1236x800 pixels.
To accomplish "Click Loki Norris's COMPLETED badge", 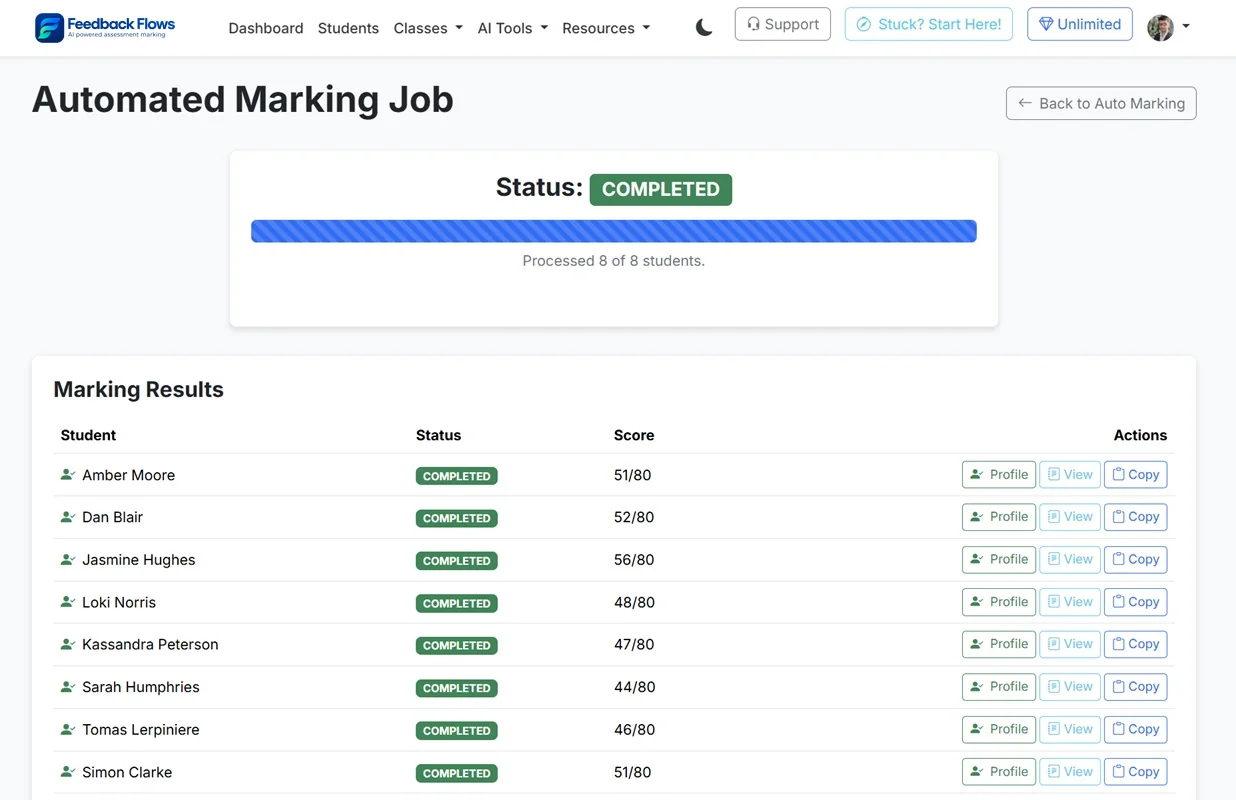I will [x=457, y=603].
